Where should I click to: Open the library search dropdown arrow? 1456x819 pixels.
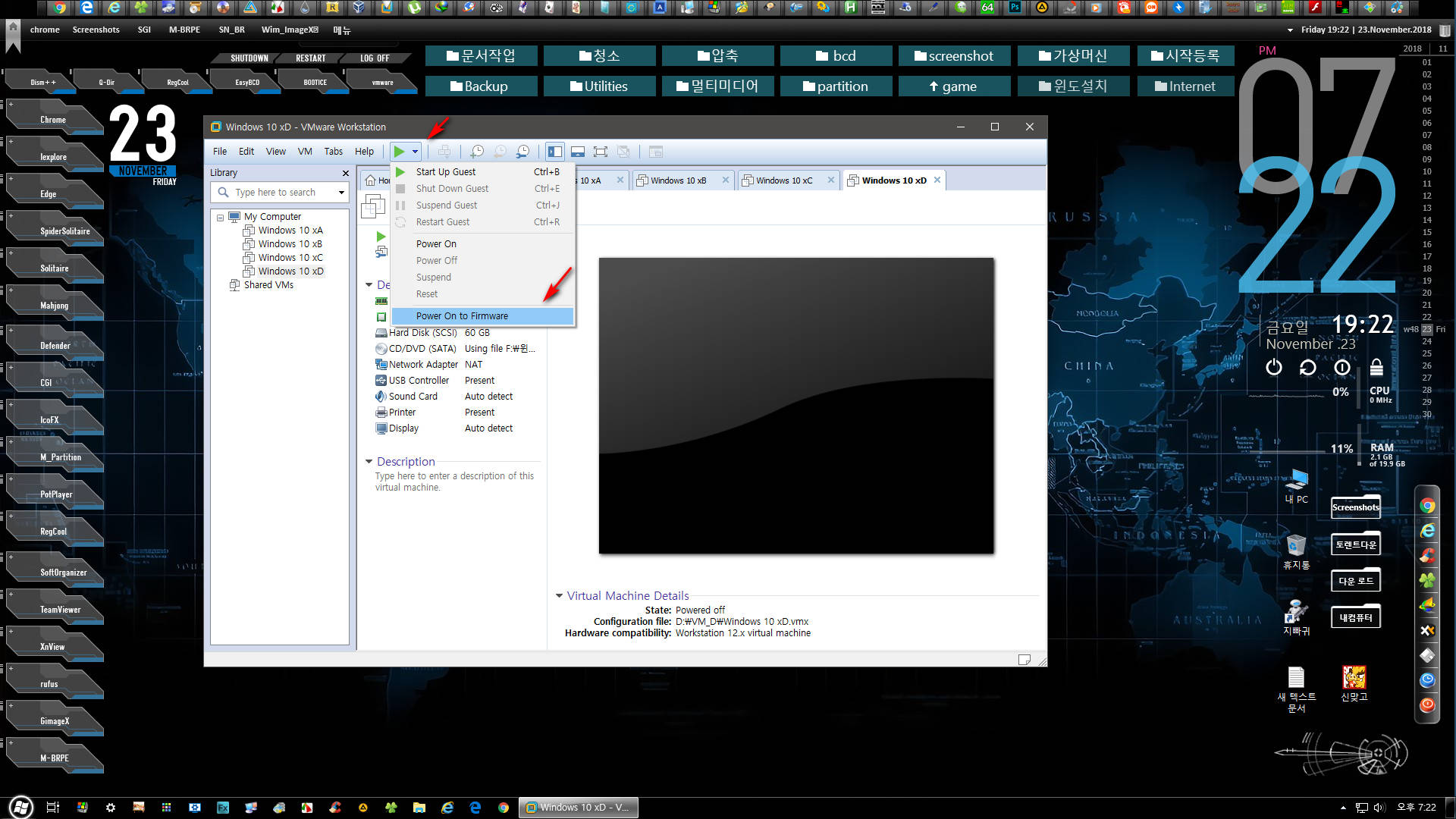[341, 193]
